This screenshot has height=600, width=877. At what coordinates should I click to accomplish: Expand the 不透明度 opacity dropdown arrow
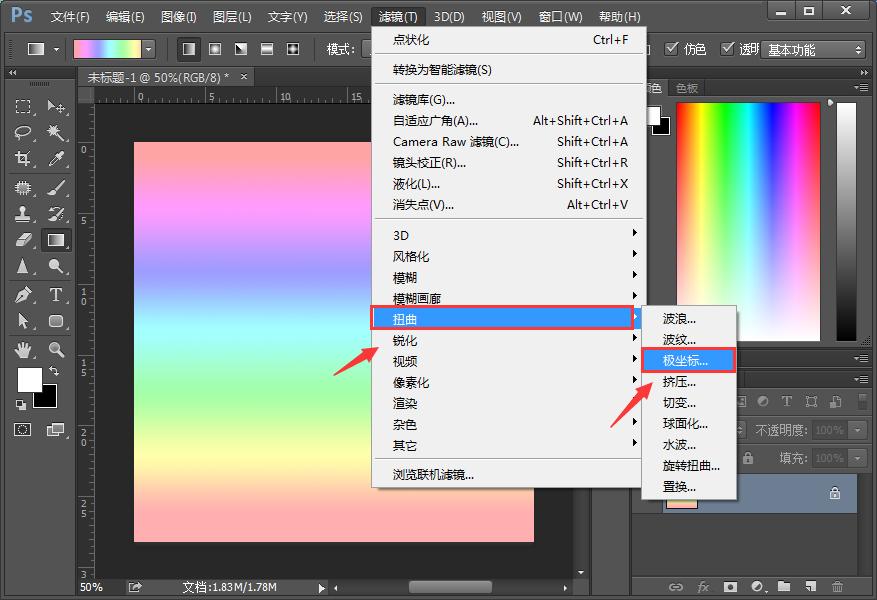point(858,430)
